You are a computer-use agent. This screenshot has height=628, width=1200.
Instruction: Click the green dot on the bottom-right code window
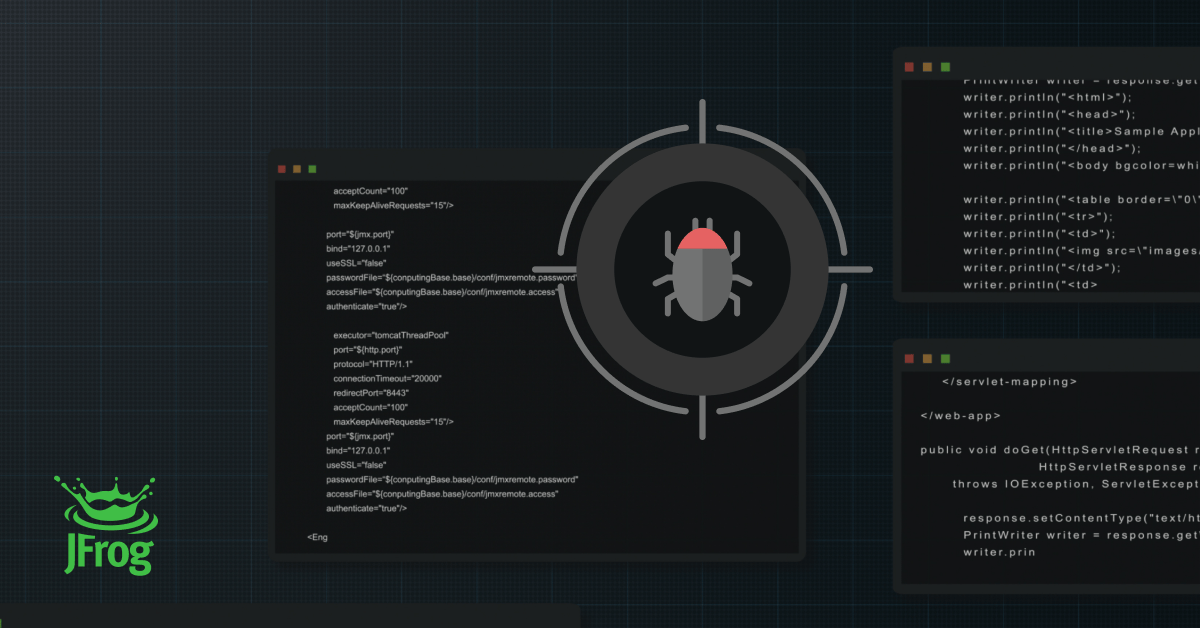945,358
